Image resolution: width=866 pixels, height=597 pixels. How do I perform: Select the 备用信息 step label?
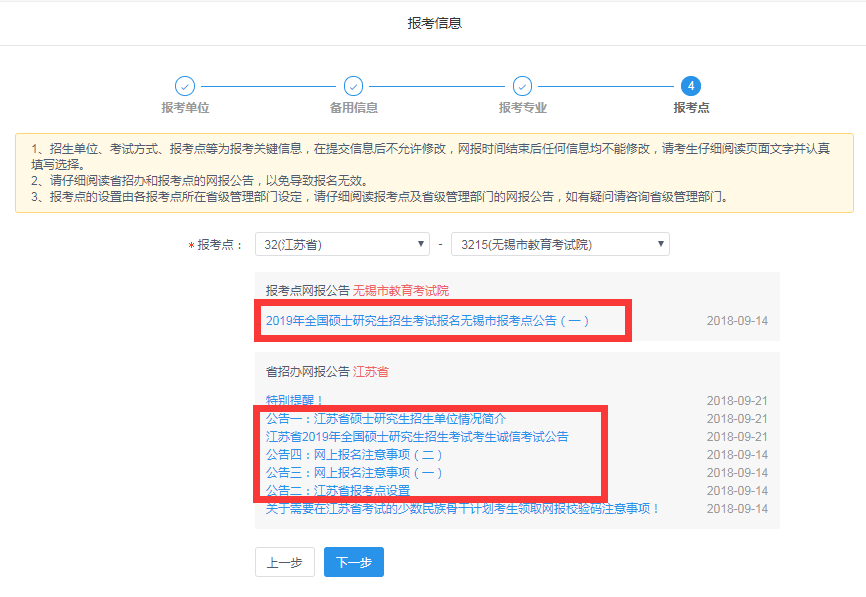pos(353,108)
